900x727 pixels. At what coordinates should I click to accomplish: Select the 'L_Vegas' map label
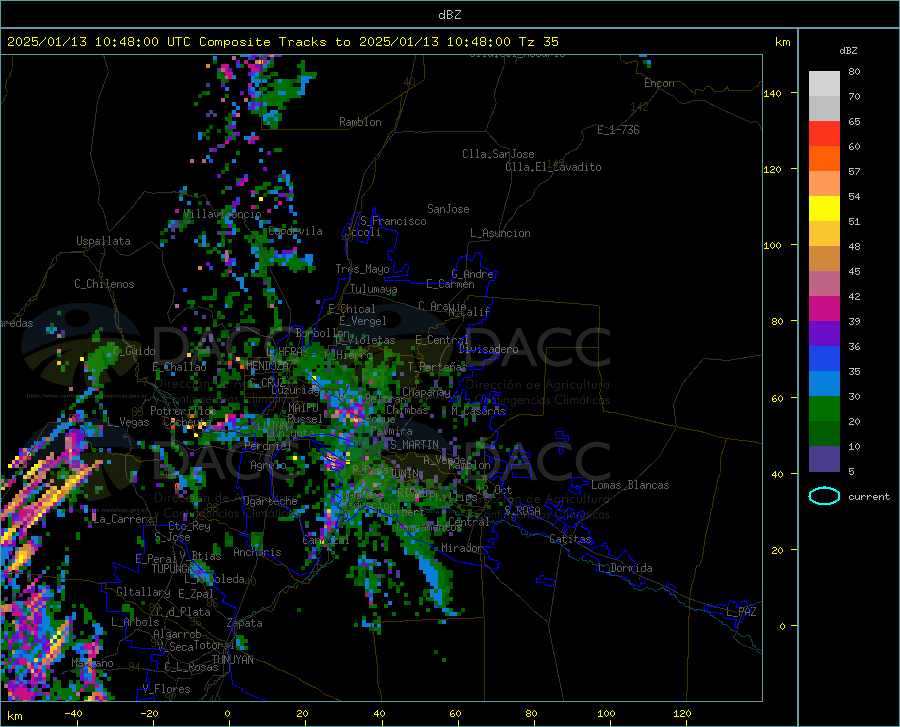point(128,422)
